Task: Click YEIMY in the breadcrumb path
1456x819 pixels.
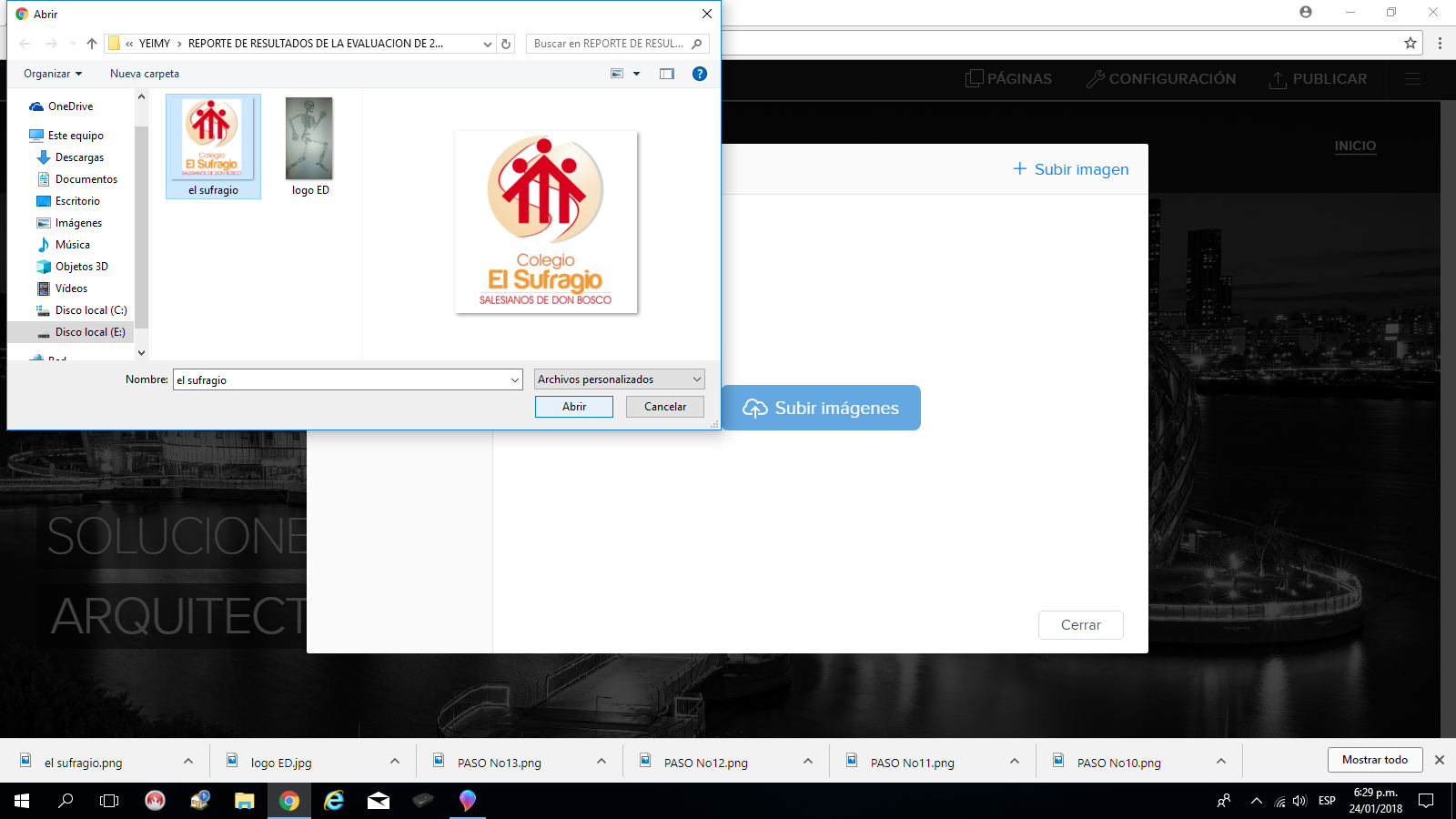Action: click(x=155, y=44)
